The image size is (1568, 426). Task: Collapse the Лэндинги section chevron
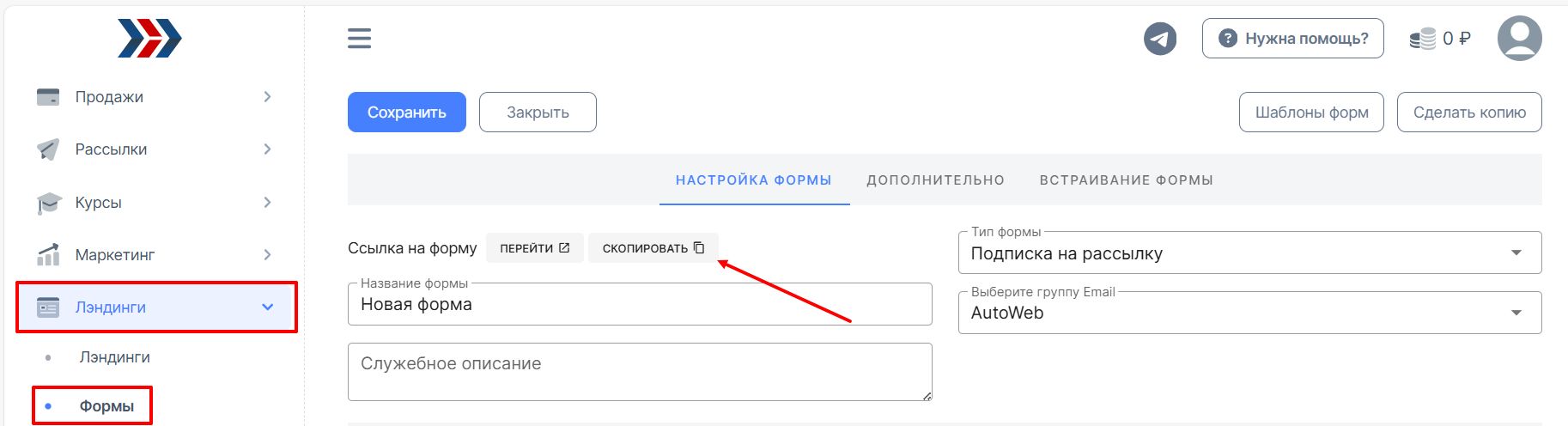coord(267,307)
